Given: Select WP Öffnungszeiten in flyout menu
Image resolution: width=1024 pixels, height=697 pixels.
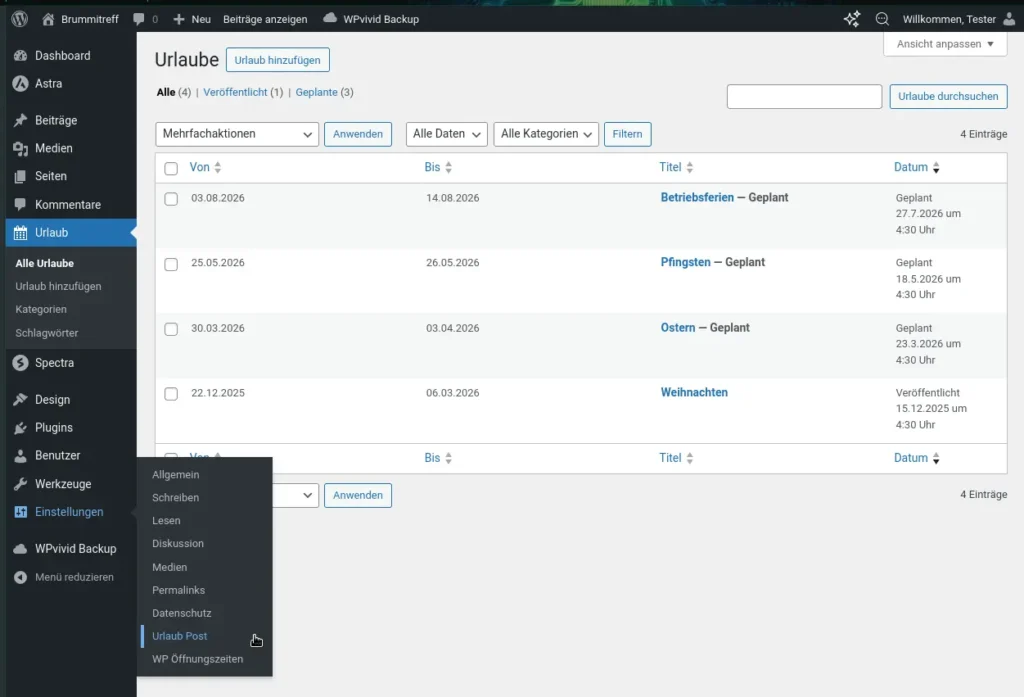Looking at the screenshot, I should click(198, 659).
